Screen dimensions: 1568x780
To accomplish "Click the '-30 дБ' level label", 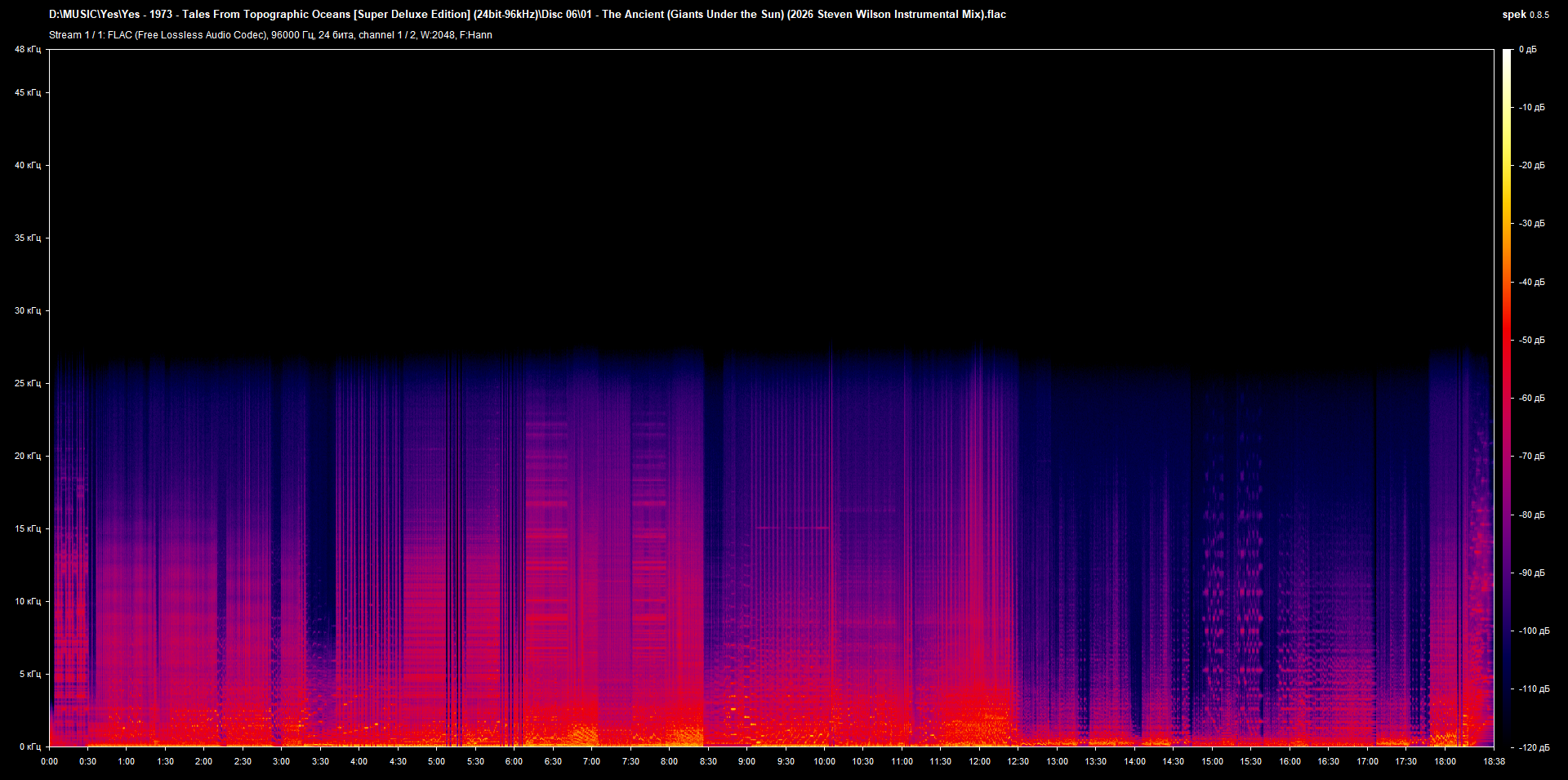I will tap(1532, 224).
